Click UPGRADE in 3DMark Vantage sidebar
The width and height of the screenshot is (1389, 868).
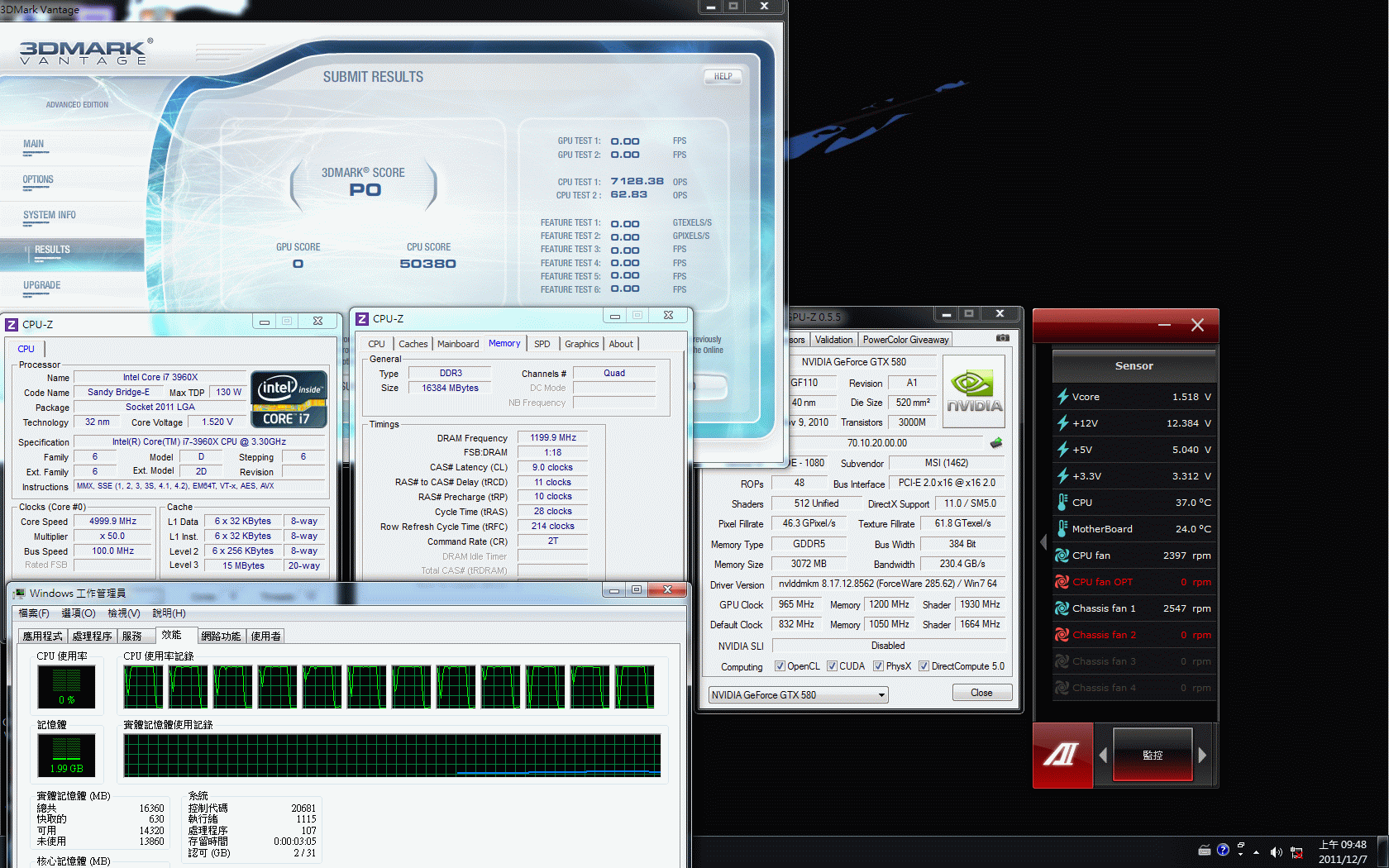(42, 285)
